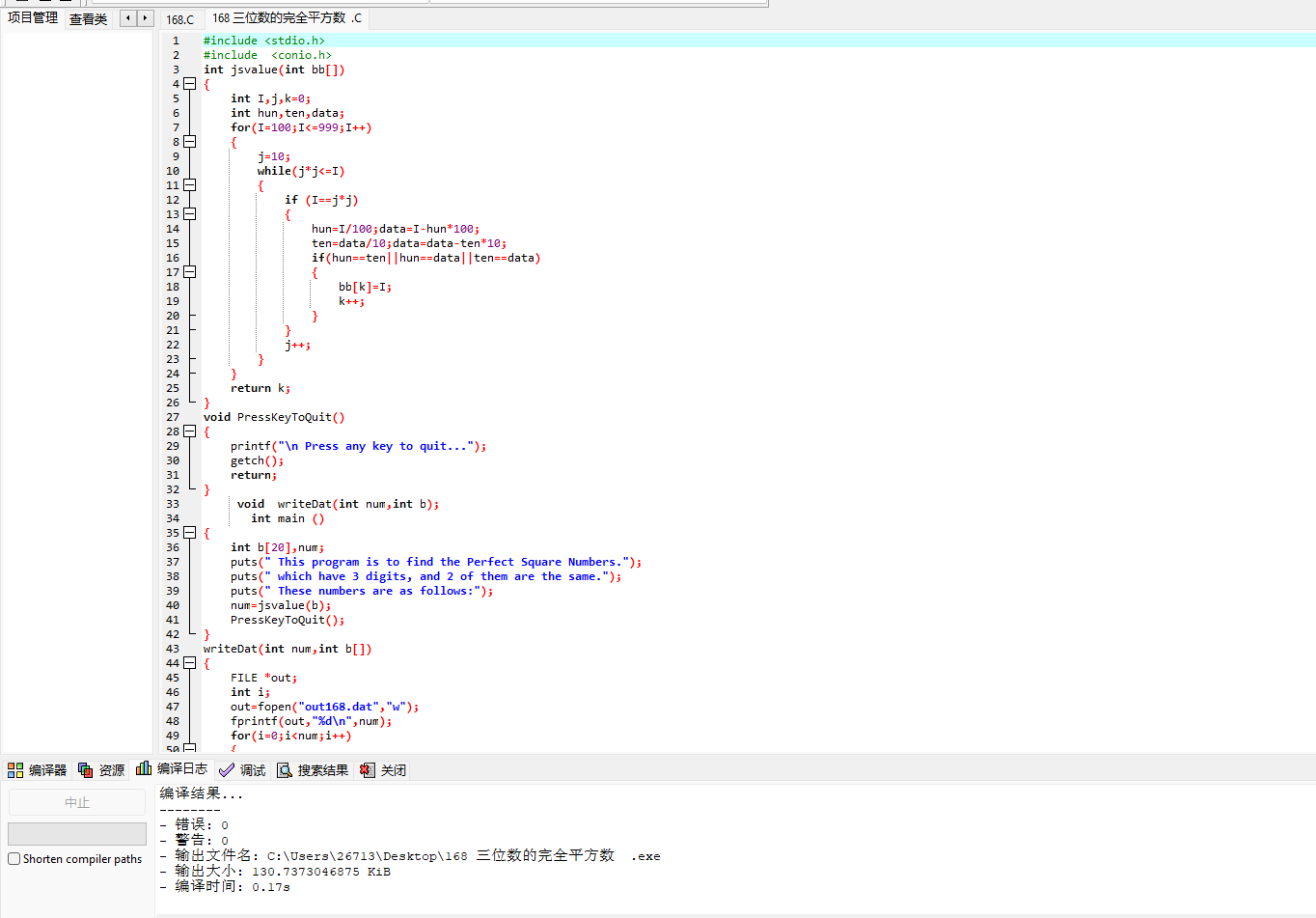Viewport: 1316px width, 918px height.
Task: Collapse the while-loop fold at line 11
Action: pos(190,185)
